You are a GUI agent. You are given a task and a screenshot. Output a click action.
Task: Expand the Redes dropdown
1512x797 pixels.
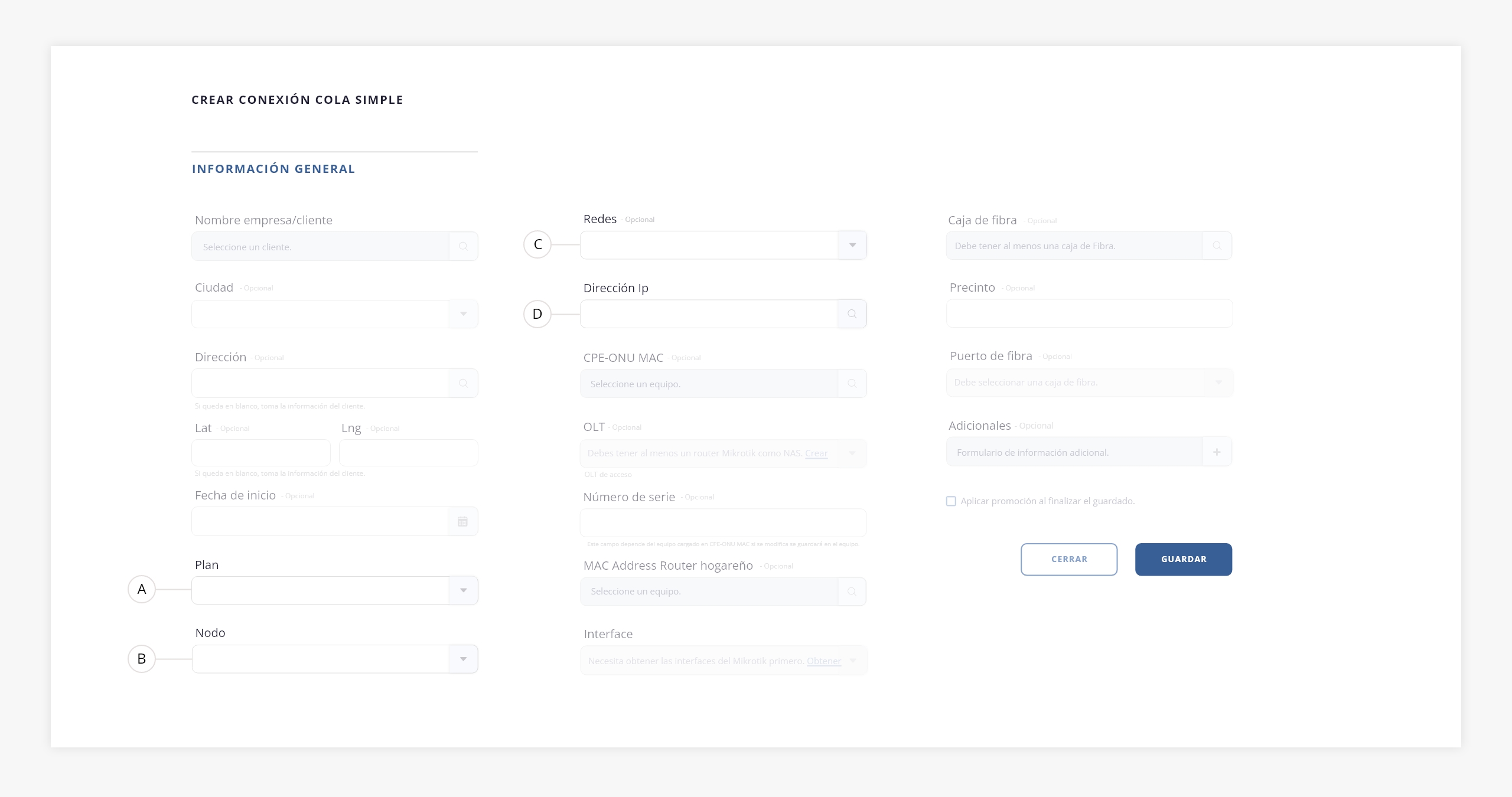(x=852, y=244)
